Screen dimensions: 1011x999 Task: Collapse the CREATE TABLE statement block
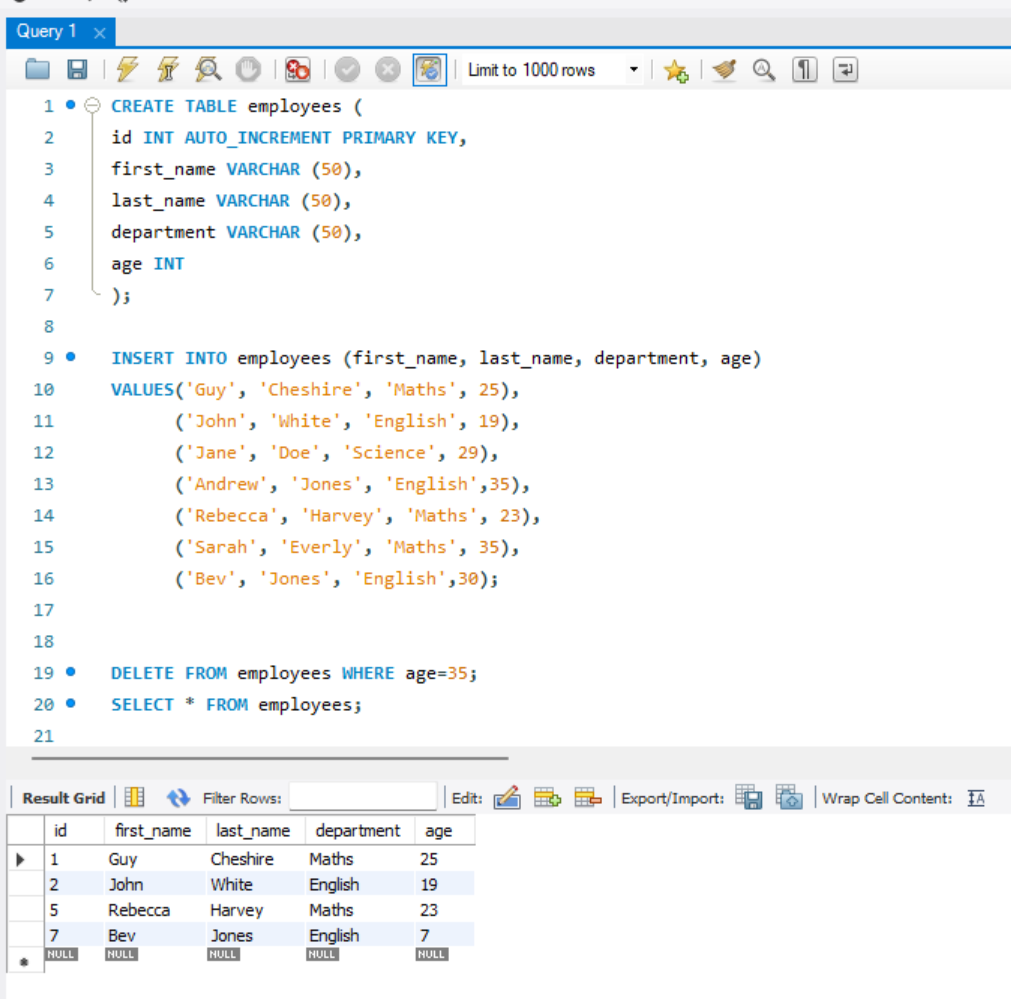91,105
